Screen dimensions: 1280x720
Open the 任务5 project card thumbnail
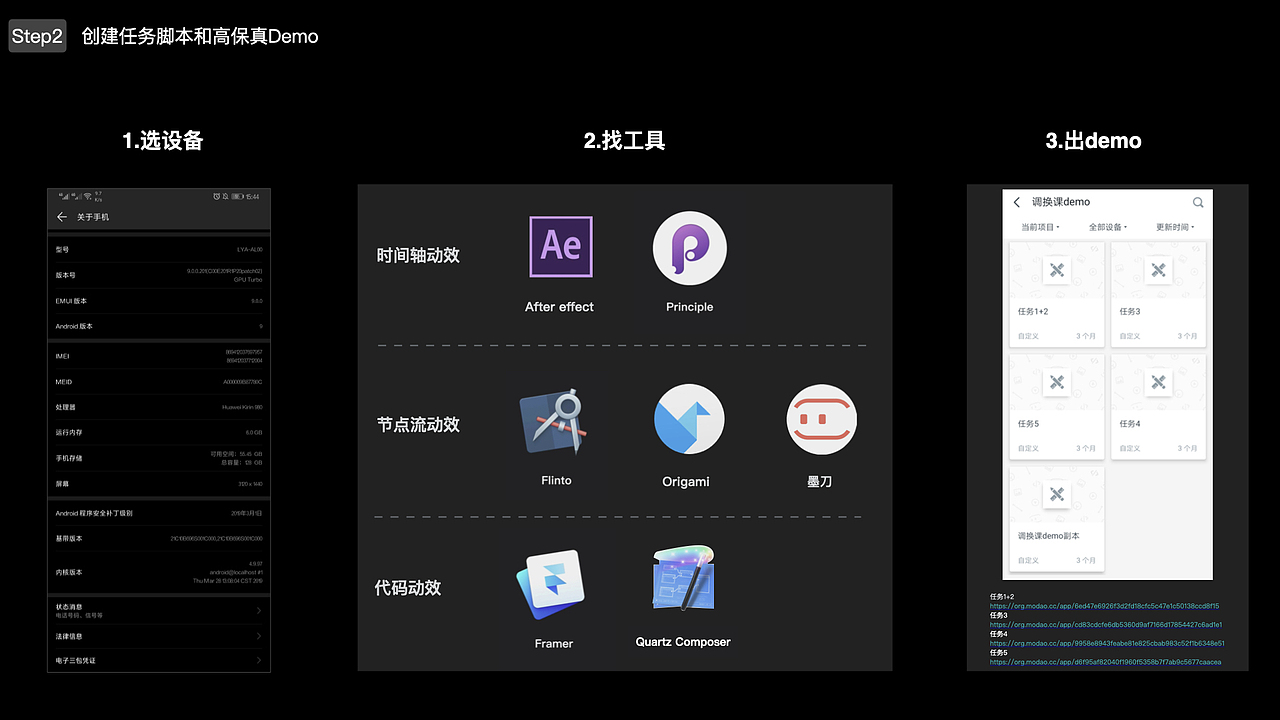pos(1057,382)
